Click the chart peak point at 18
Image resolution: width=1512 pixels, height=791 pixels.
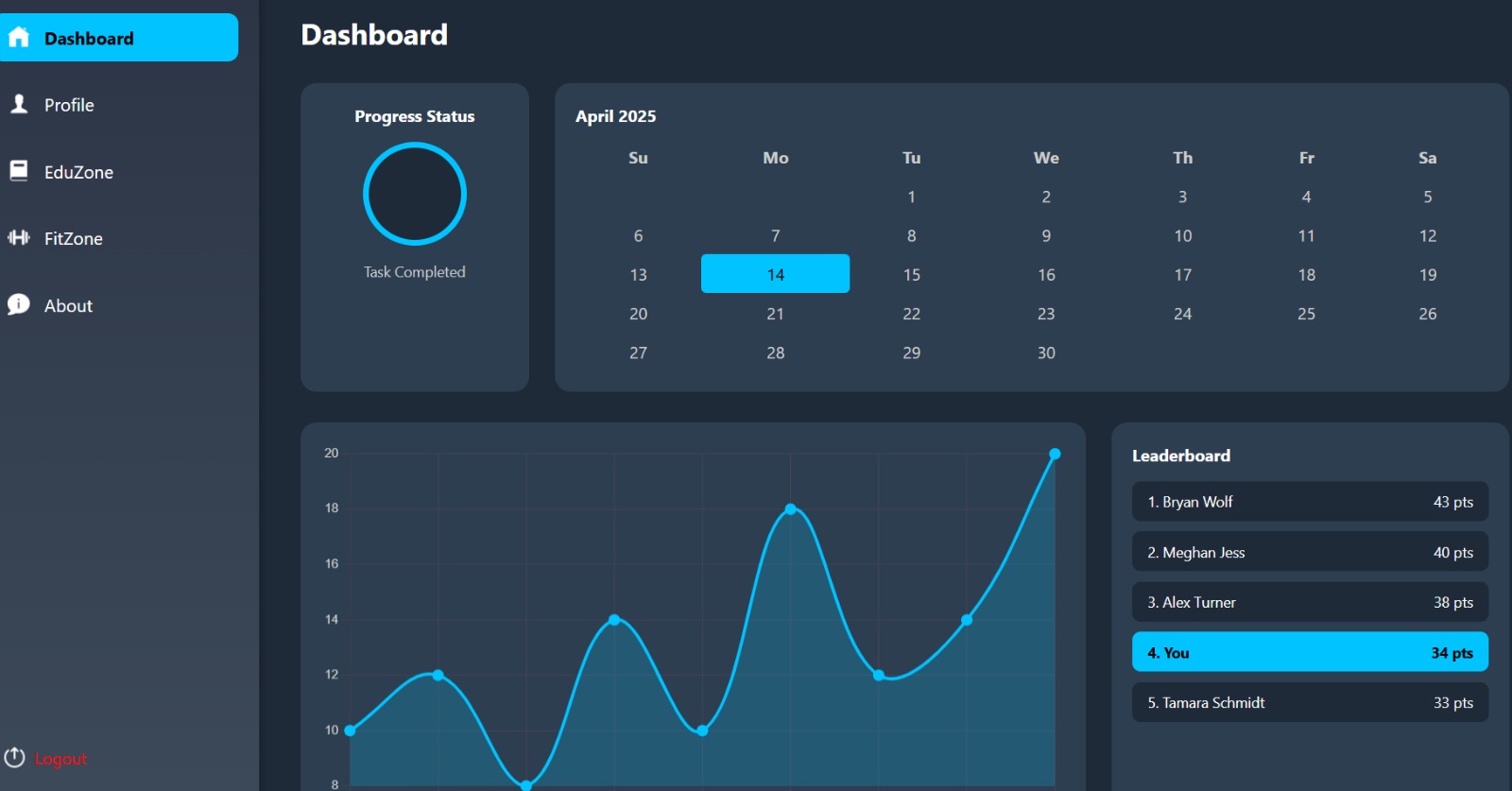pos(790,508)
